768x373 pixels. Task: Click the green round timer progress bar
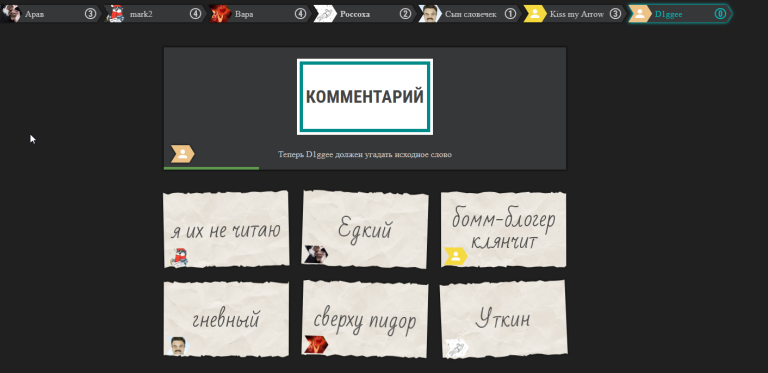click(211, 168)
